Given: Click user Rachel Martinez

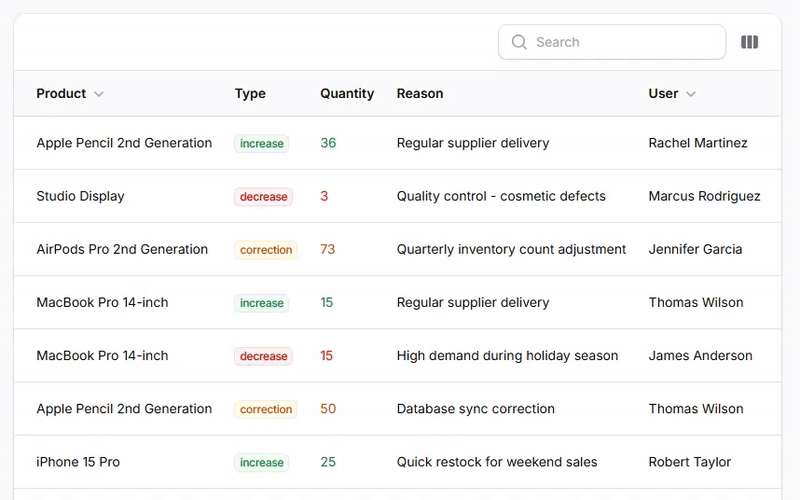Looking at the screenshot, I should [x=698, y=143].
